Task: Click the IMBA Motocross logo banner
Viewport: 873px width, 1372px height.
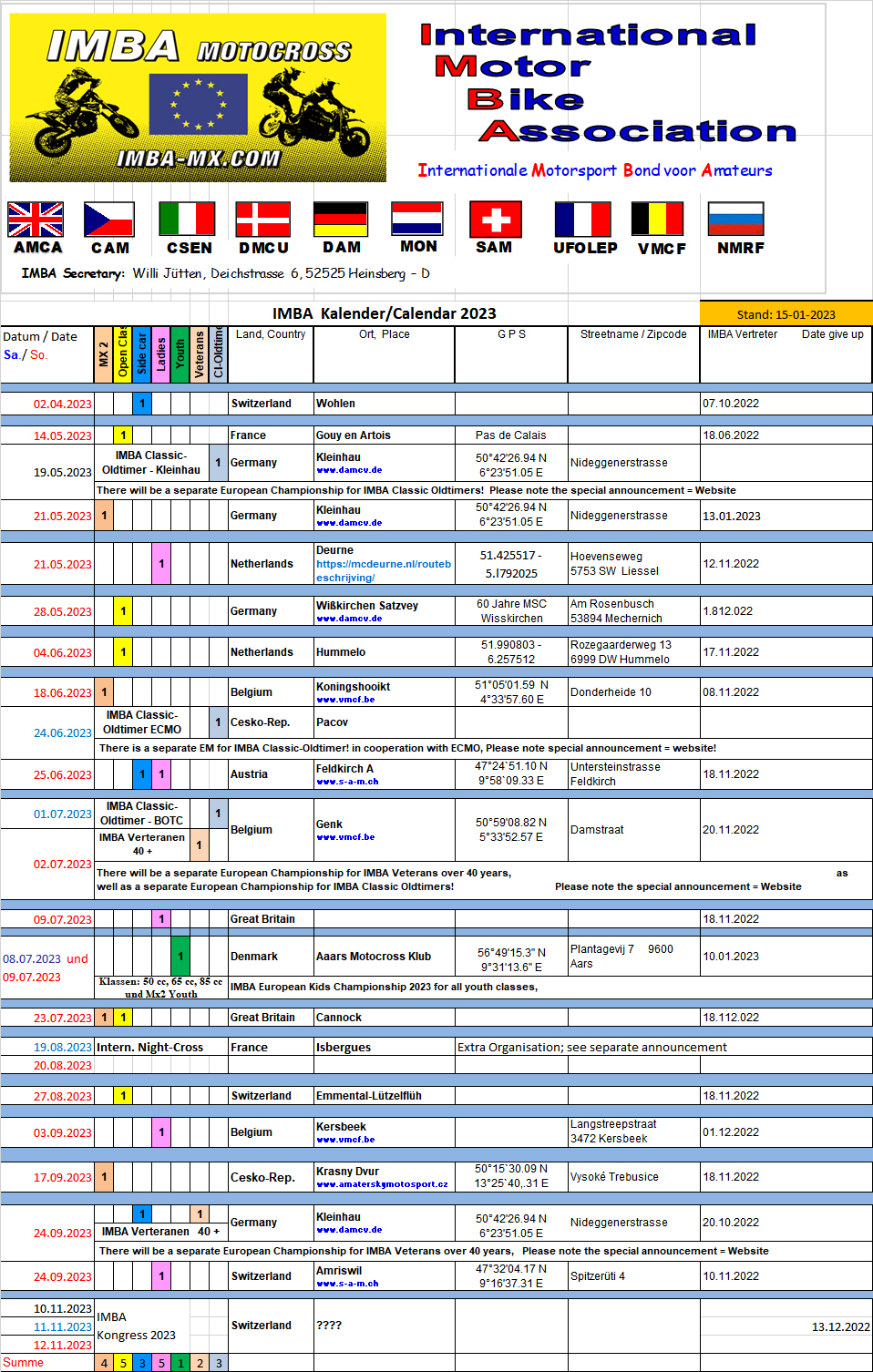Action: click(x=198, y=97)
